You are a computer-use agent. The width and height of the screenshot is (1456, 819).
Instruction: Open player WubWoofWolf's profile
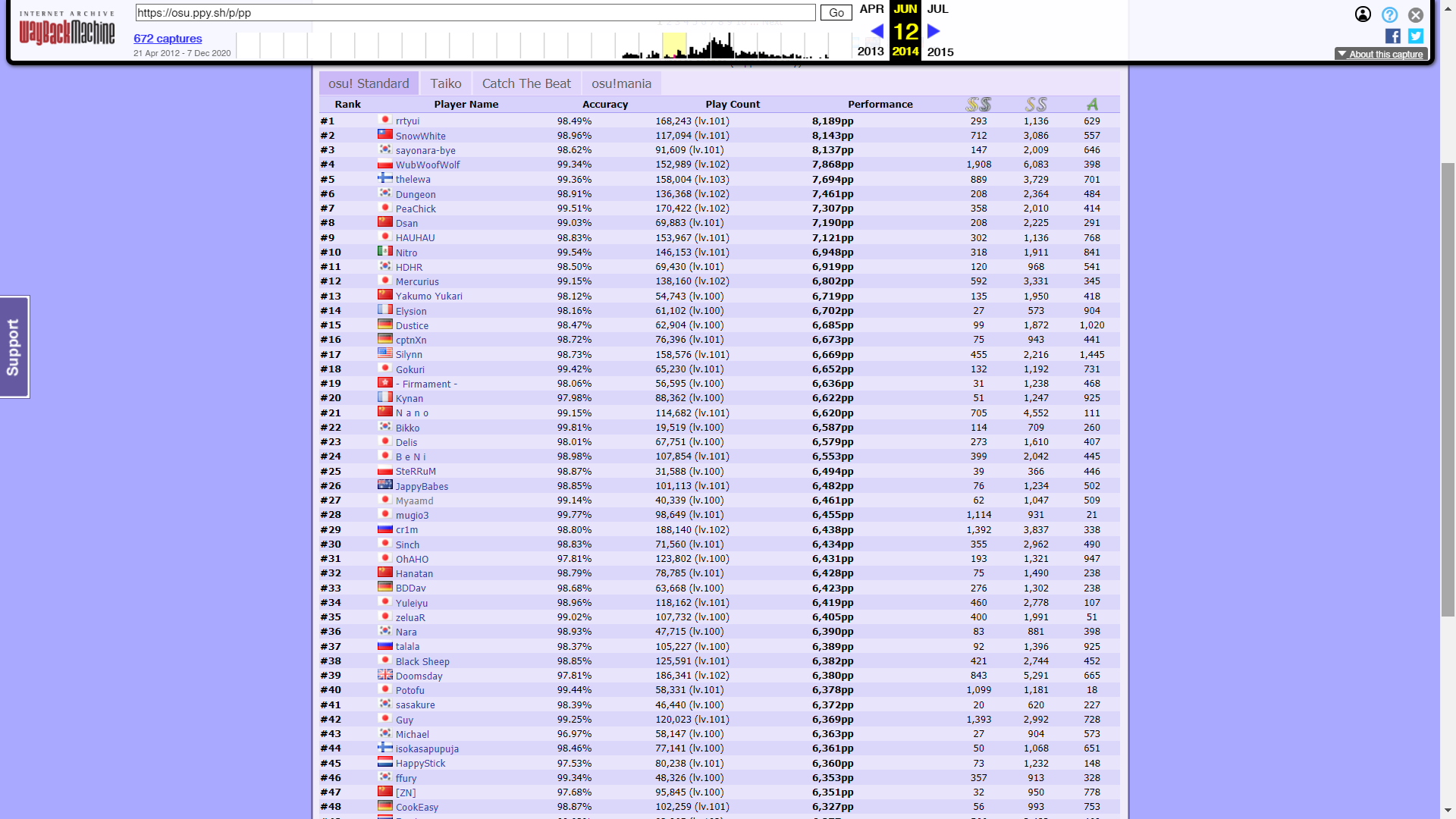[x=428, y=165]
